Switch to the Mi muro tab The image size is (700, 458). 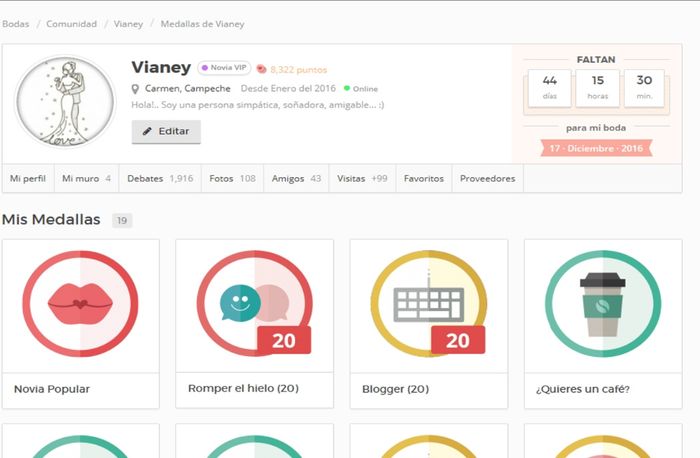tap(85, 178)
